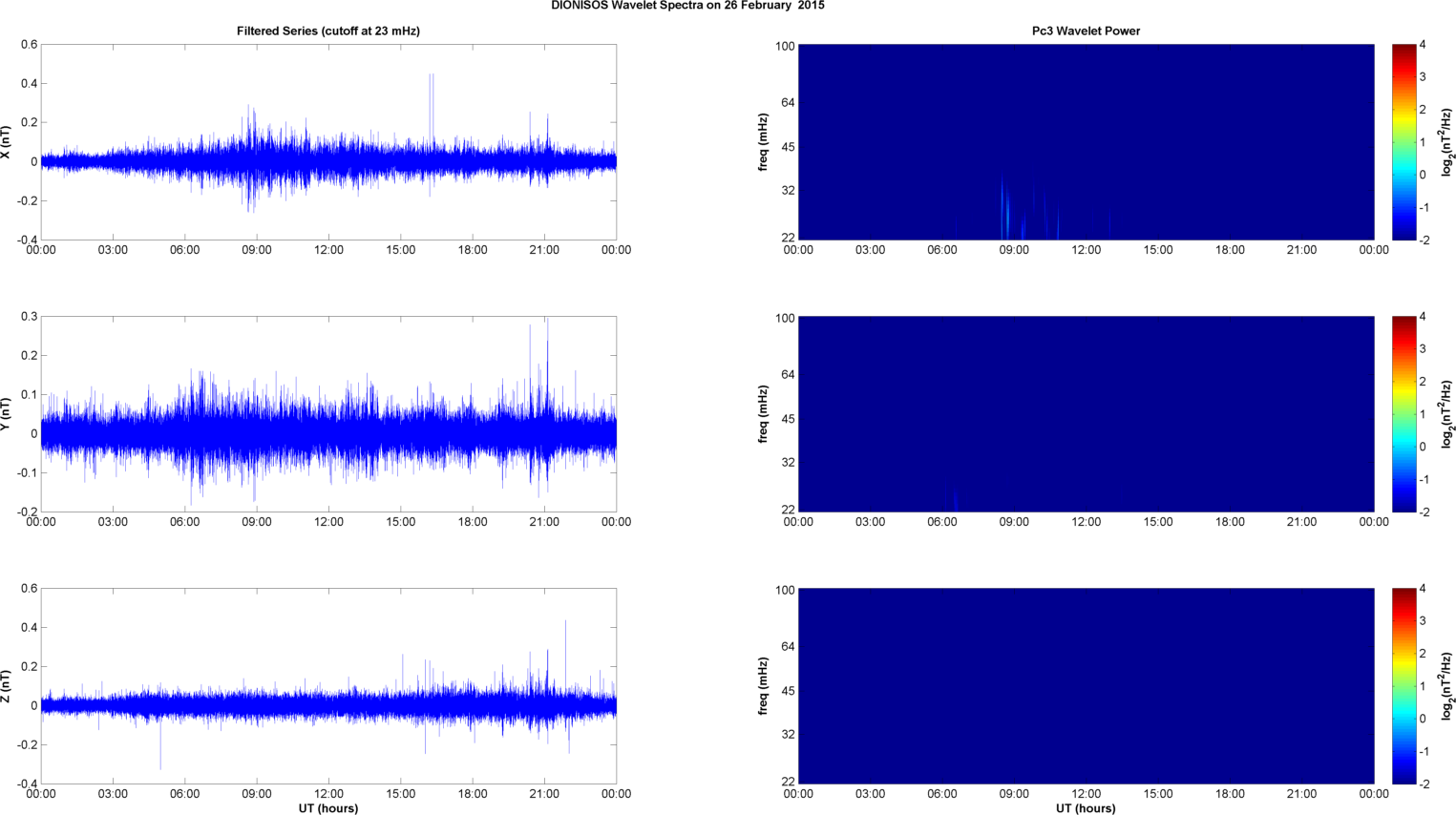1456x815 pixels.
Task: Click the '45' frequency tick on middle spectrogram
Action: 789,419
